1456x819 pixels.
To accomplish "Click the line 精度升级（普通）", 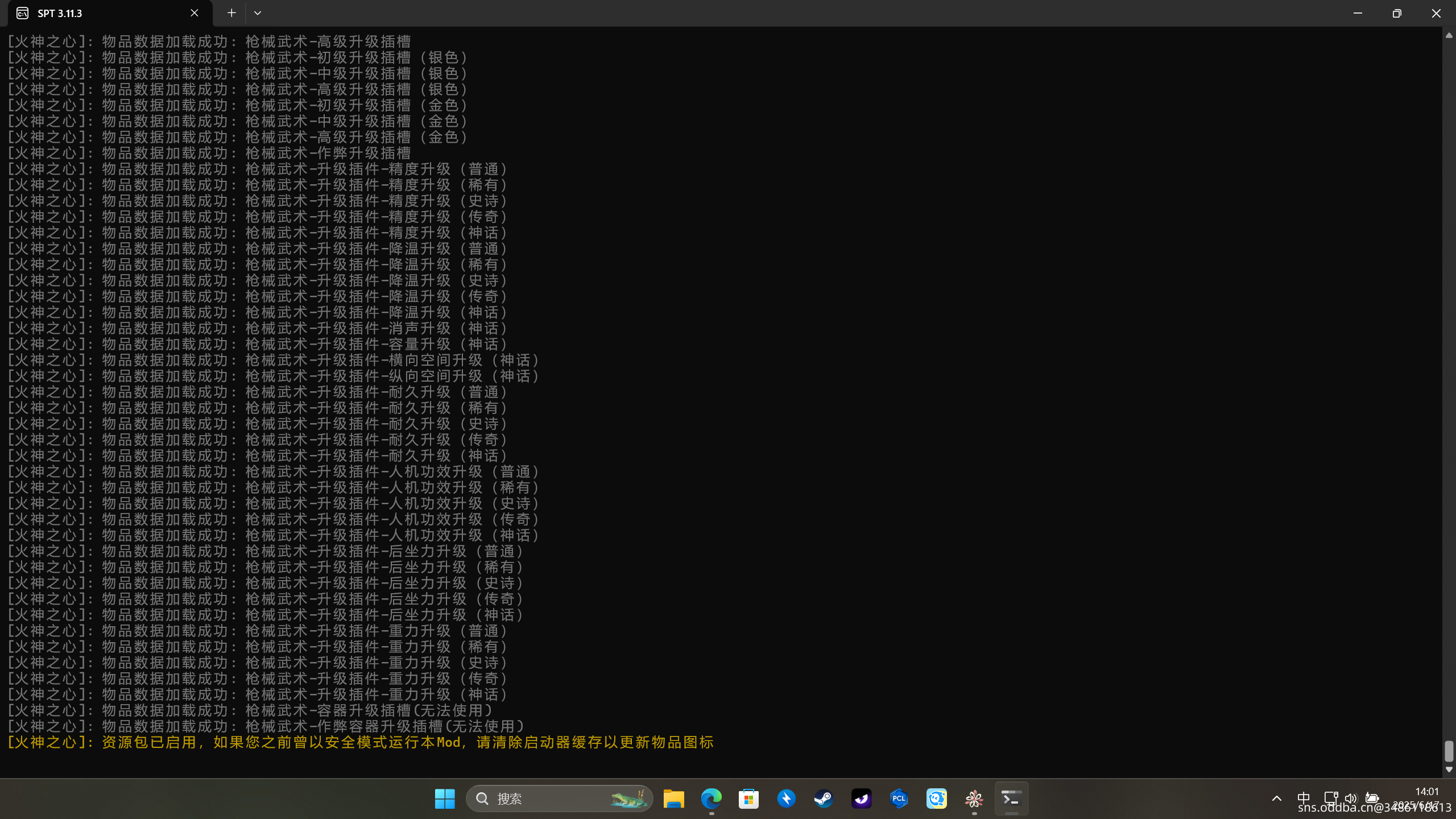I will (257, 169).
